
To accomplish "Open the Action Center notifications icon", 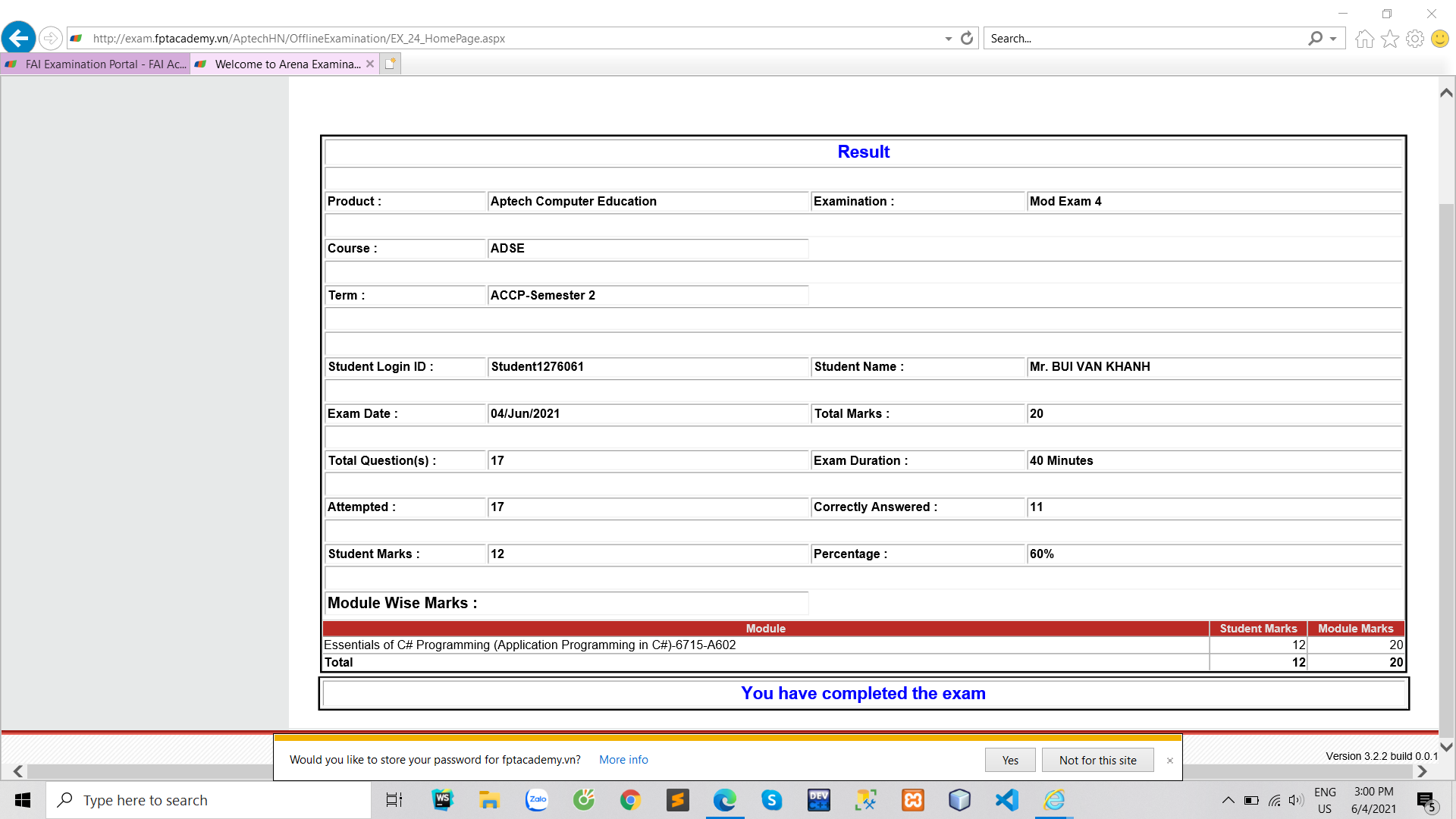I will click(x=1426, y=801).
